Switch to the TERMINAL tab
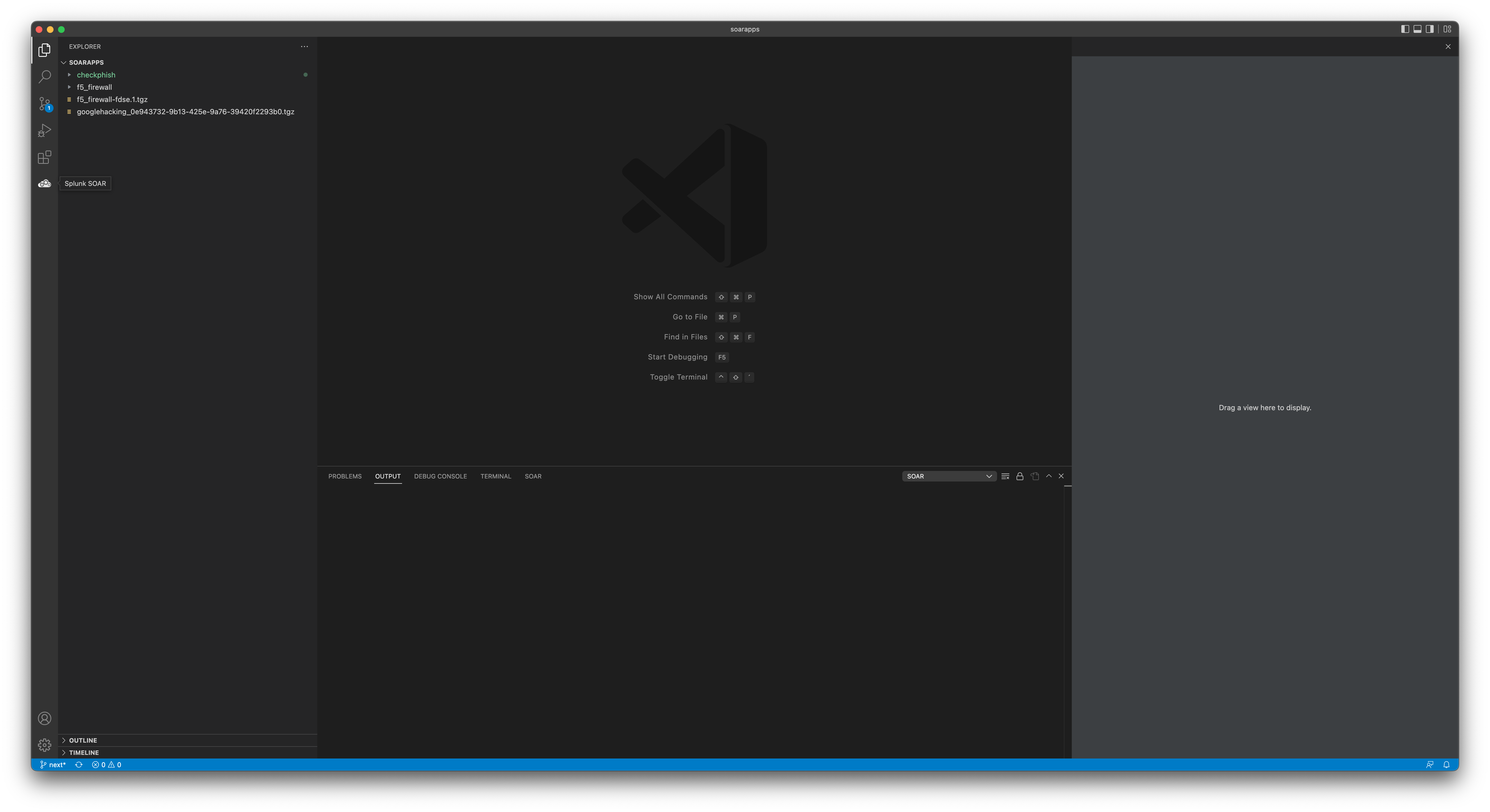This screenshot has height=812, width=1490. click(496, 476)
